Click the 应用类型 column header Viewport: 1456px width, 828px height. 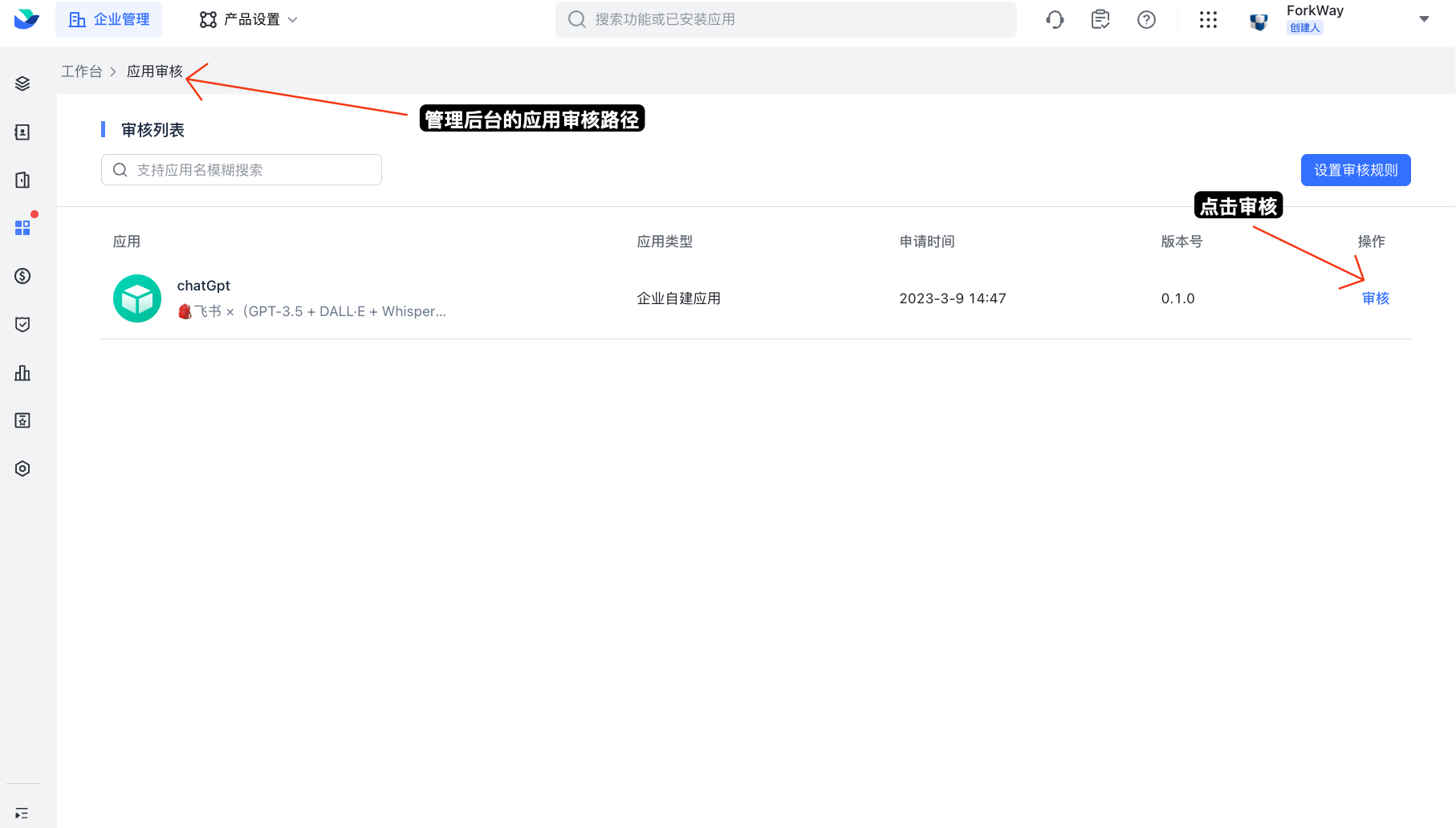pos(665,241)
